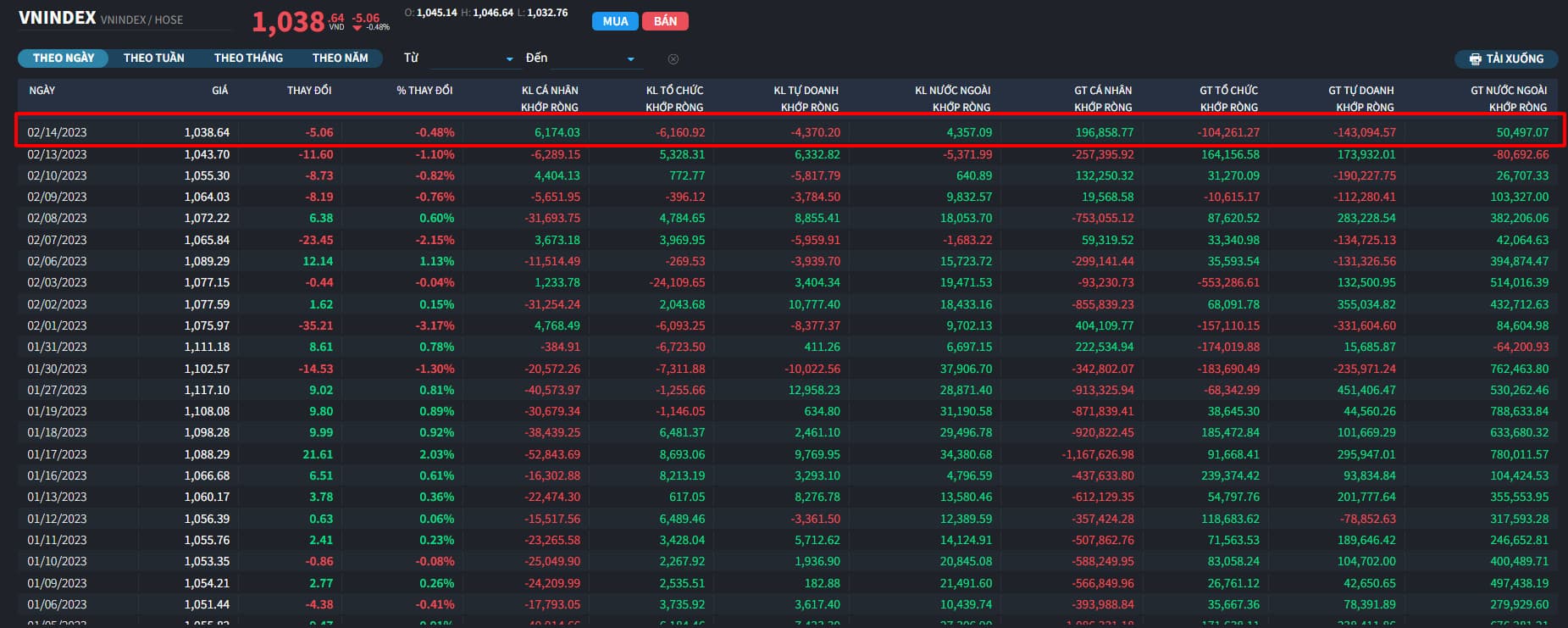Select the THEO NGÀY daily view
1568x628 pixels.
64,58
